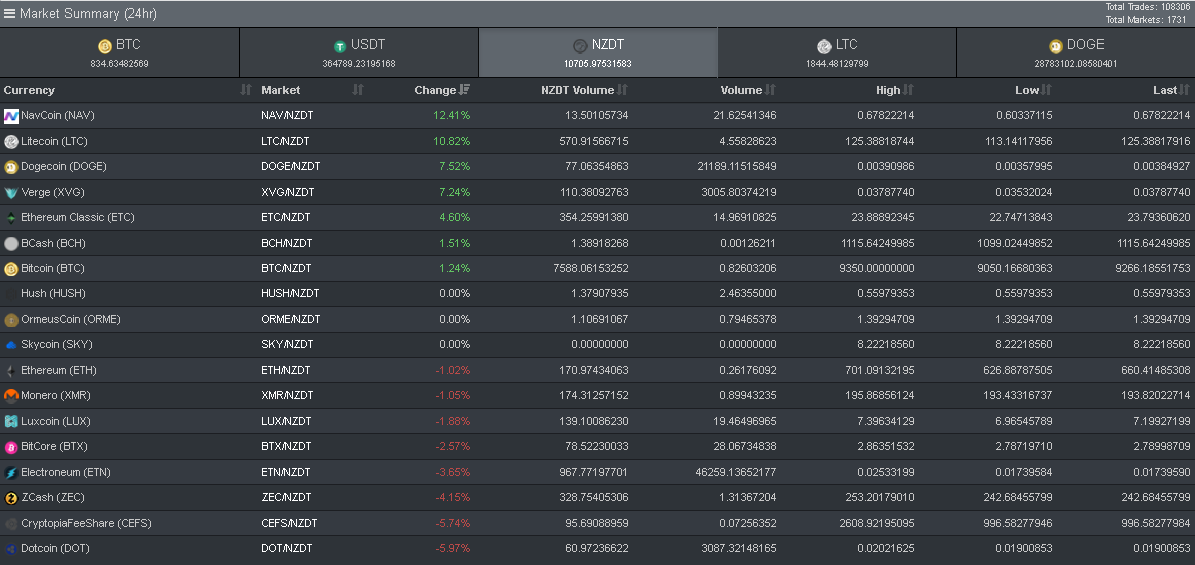Open the NAV/NZDT market
The height and width of the screenshot is (565, 1195).
287,115
